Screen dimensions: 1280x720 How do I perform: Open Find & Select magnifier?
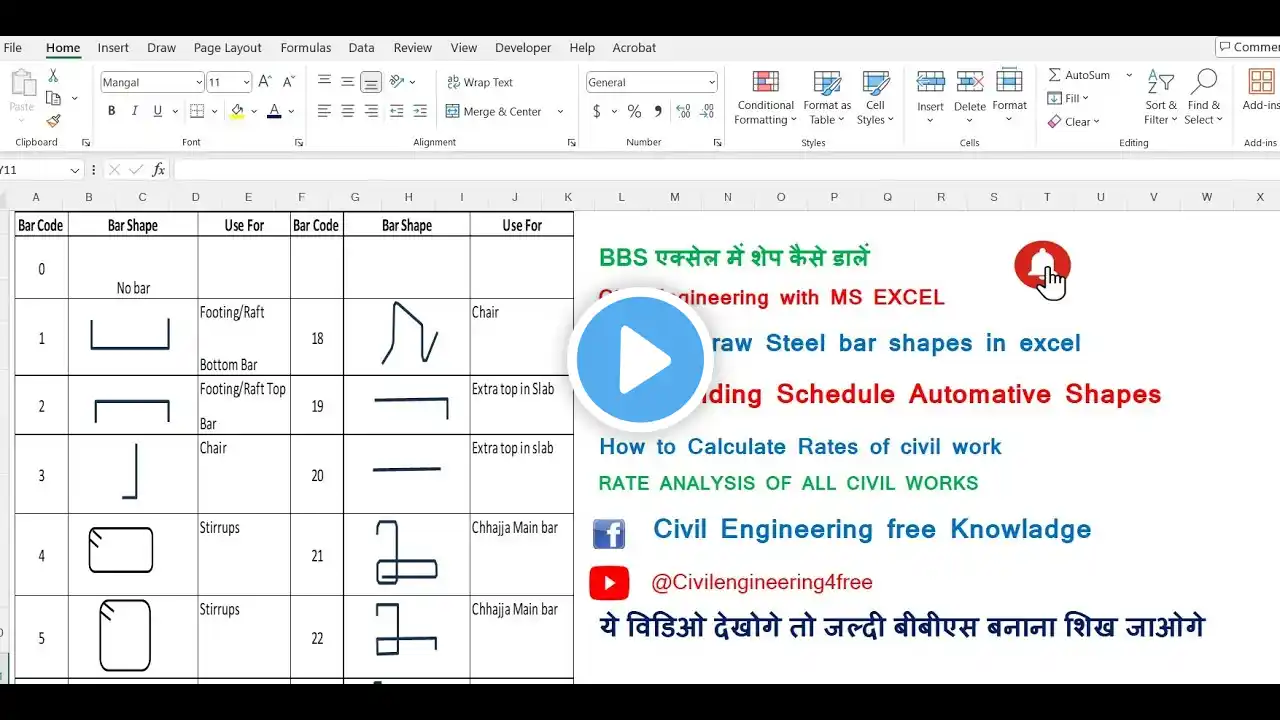(x=1203, y=98)
